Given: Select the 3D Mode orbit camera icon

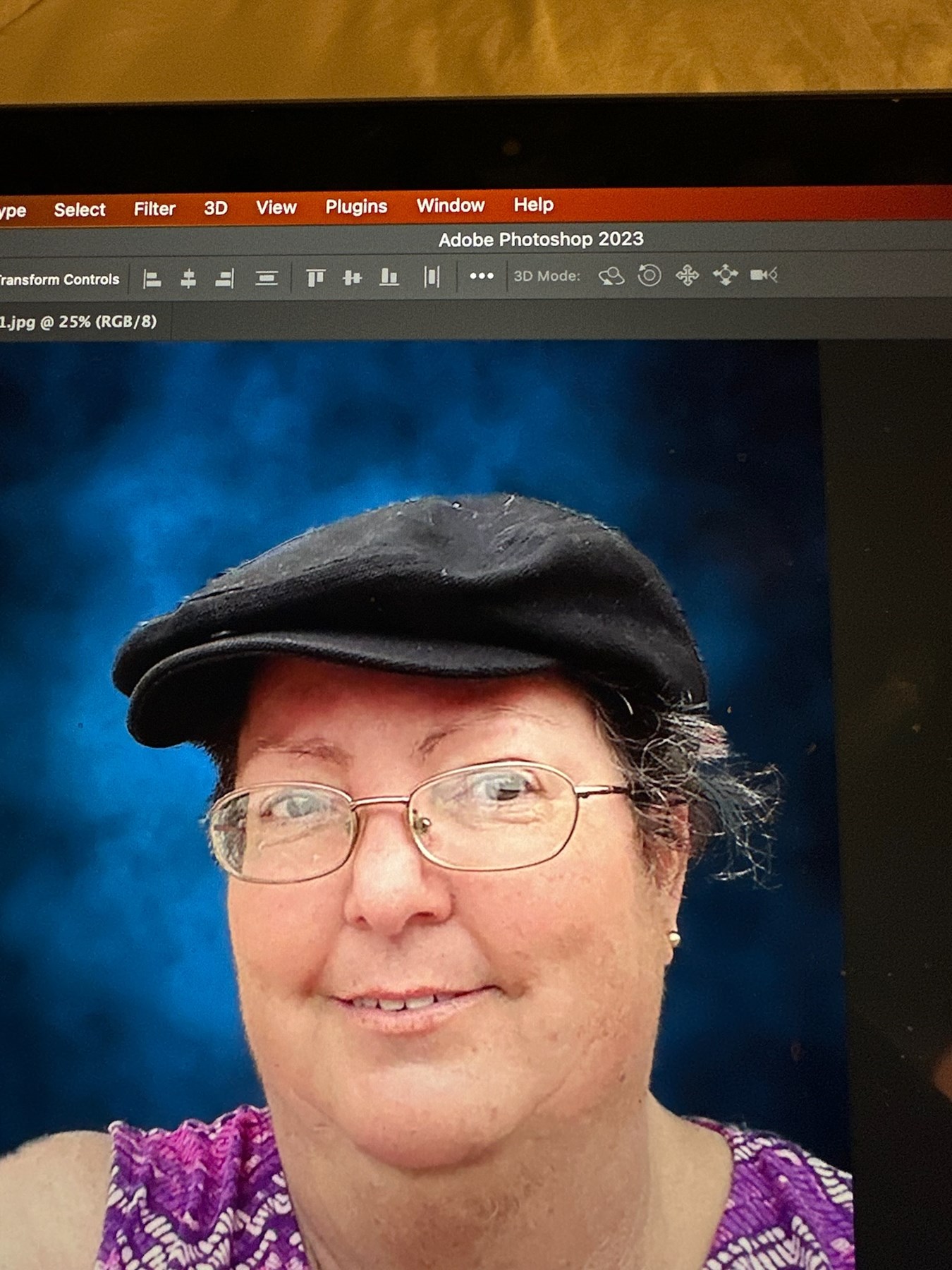Looking at the screenshot, I should click(x=611, y=275).
